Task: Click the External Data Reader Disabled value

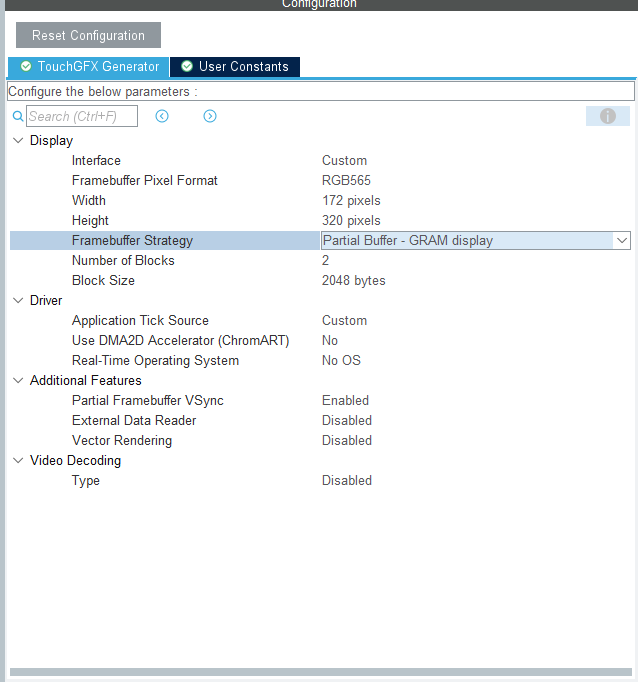Action: (x=347, y=421)
